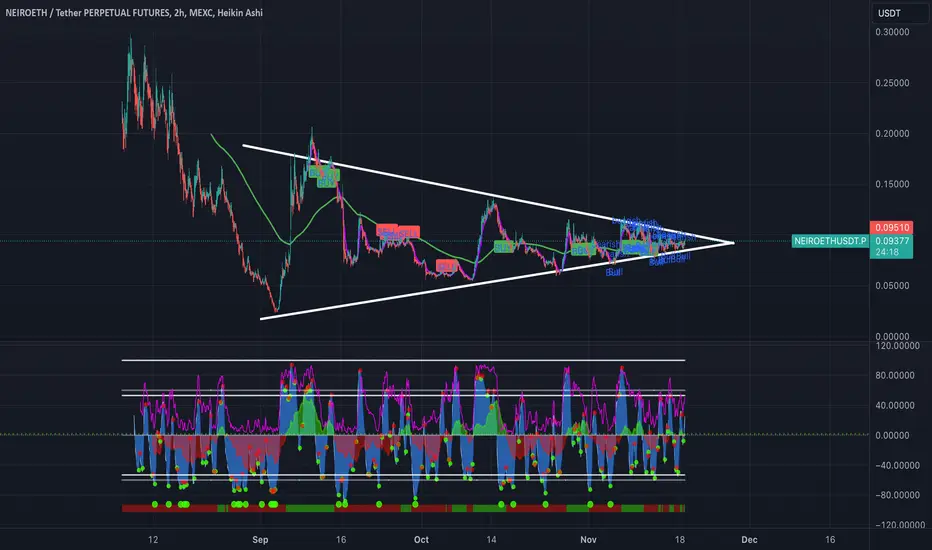Click the 0.15000 price axis label

point(892,184)
